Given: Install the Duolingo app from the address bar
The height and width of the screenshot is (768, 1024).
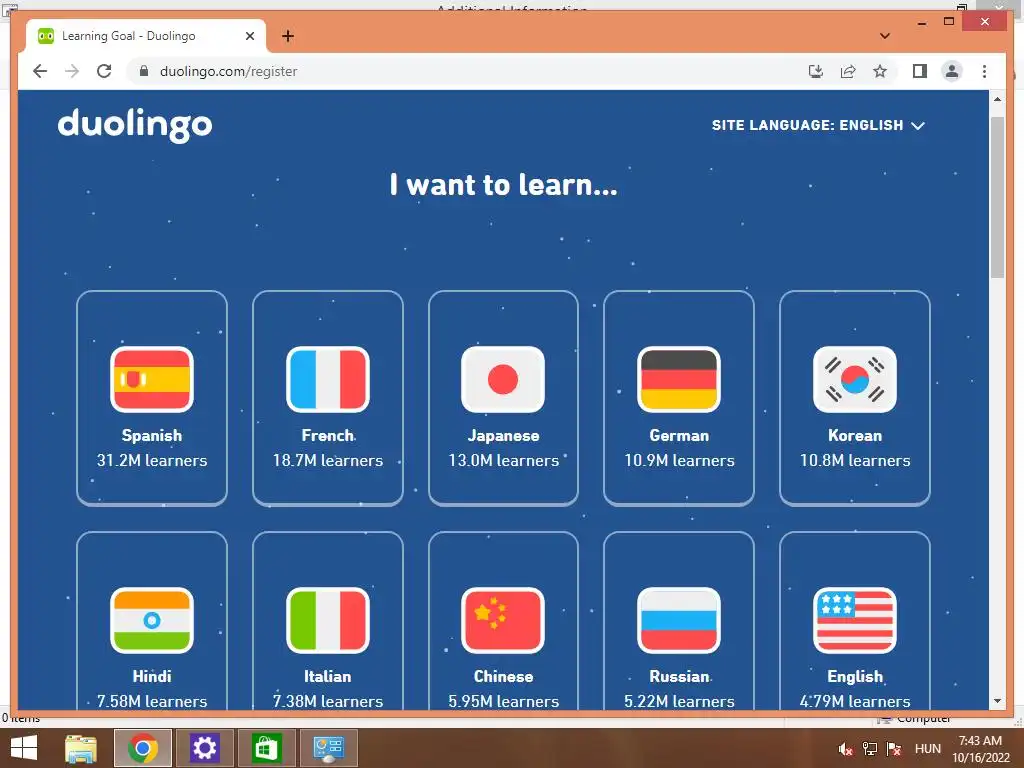Looking at the screenshot, I should [816, 71].
